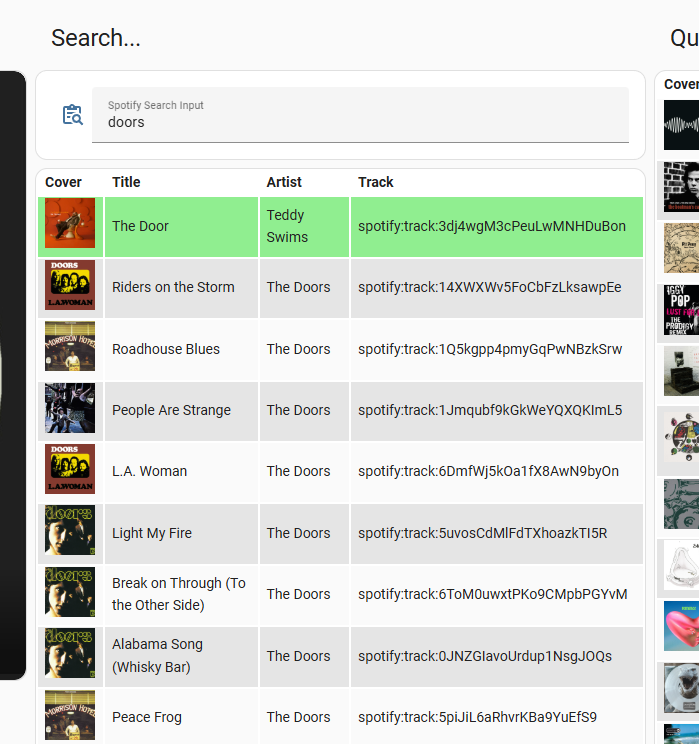Click The Doors artist in Peace Frog row

coord(298,717)
